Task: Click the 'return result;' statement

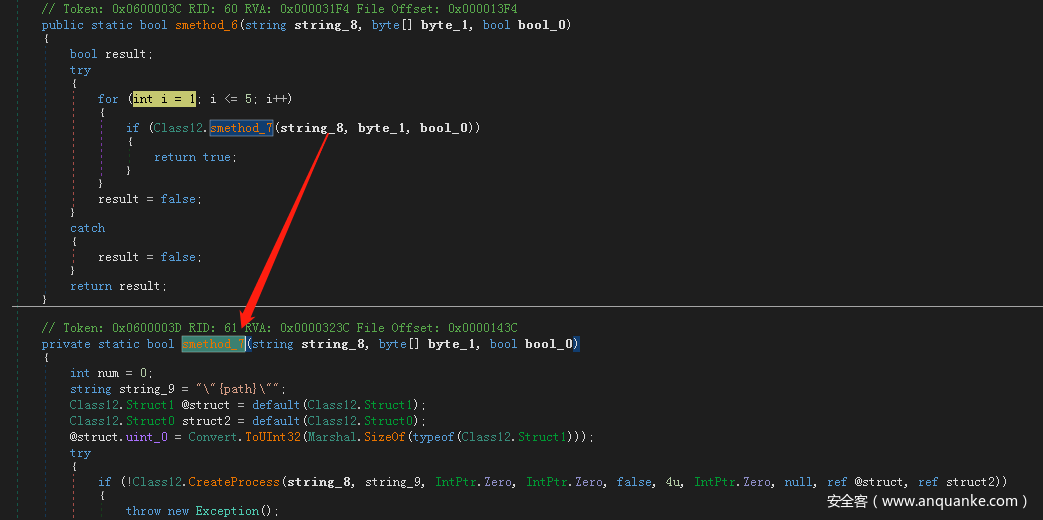Action: 118,286
